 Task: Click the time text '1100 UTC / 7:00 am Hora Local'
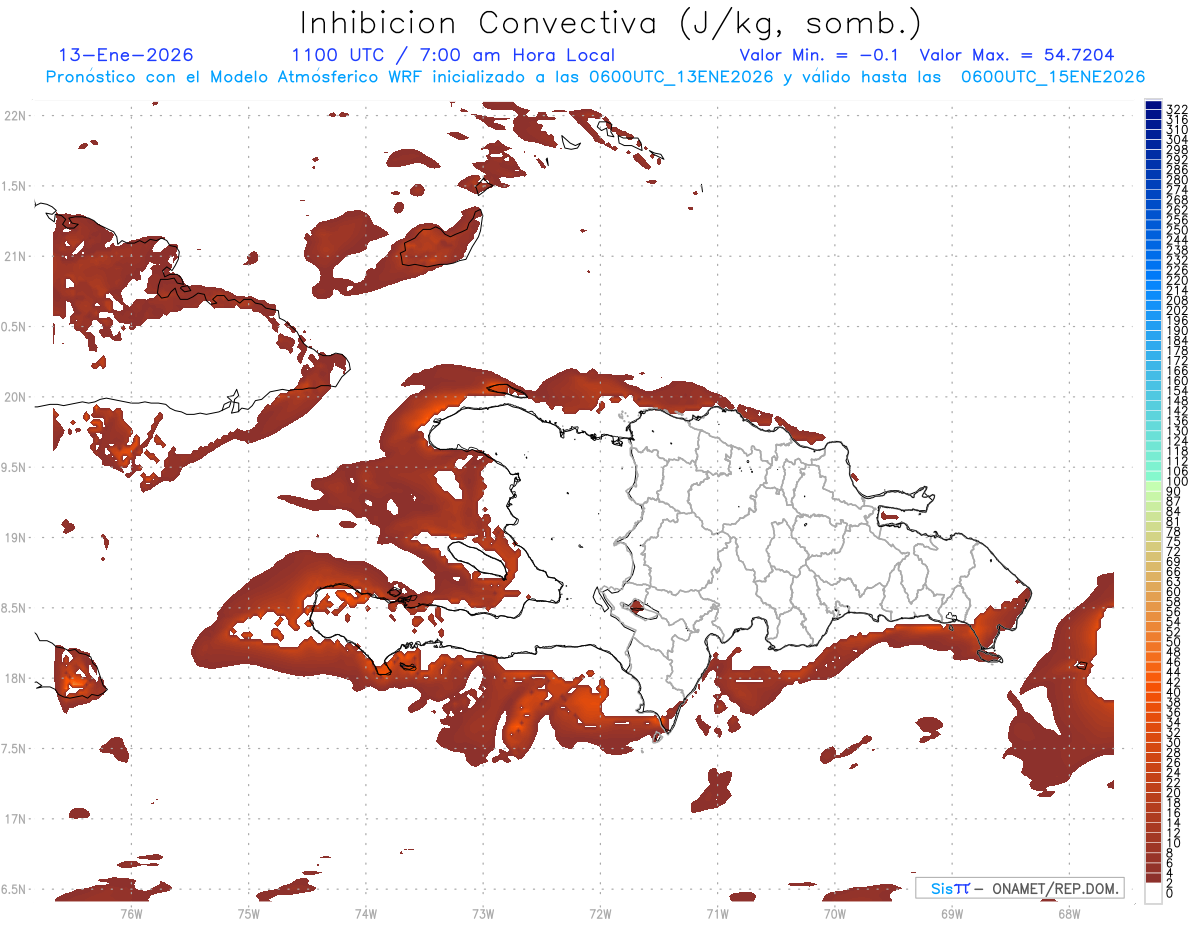tap(453, 55)
